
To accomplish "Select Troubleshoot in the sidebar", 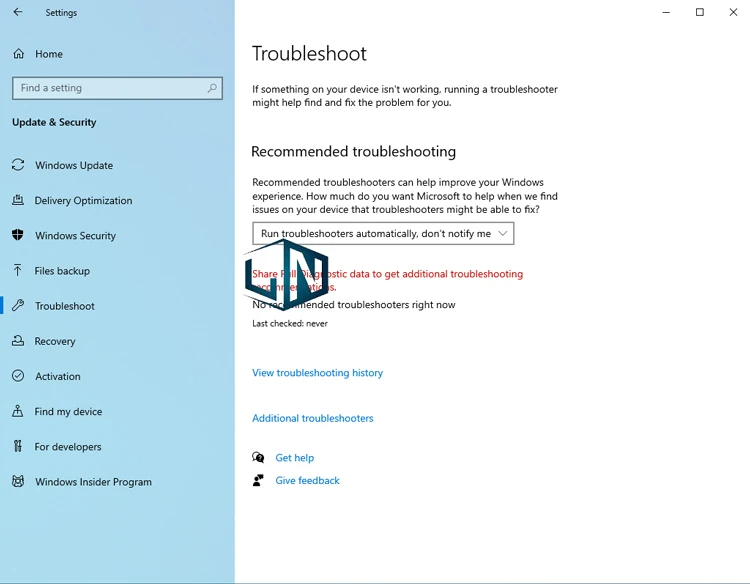I will click(65, 306).
